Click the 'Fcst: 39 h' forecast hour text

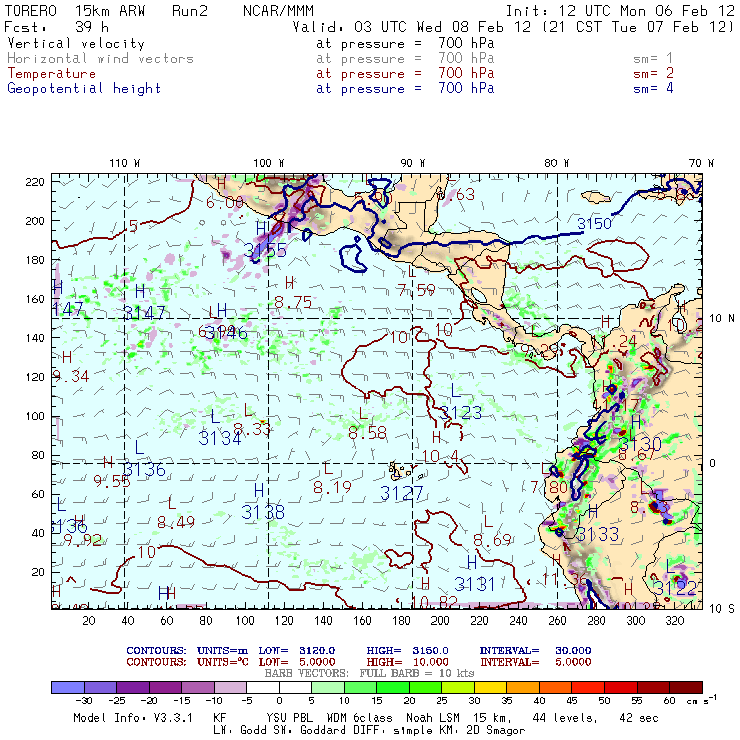point(56,27)
